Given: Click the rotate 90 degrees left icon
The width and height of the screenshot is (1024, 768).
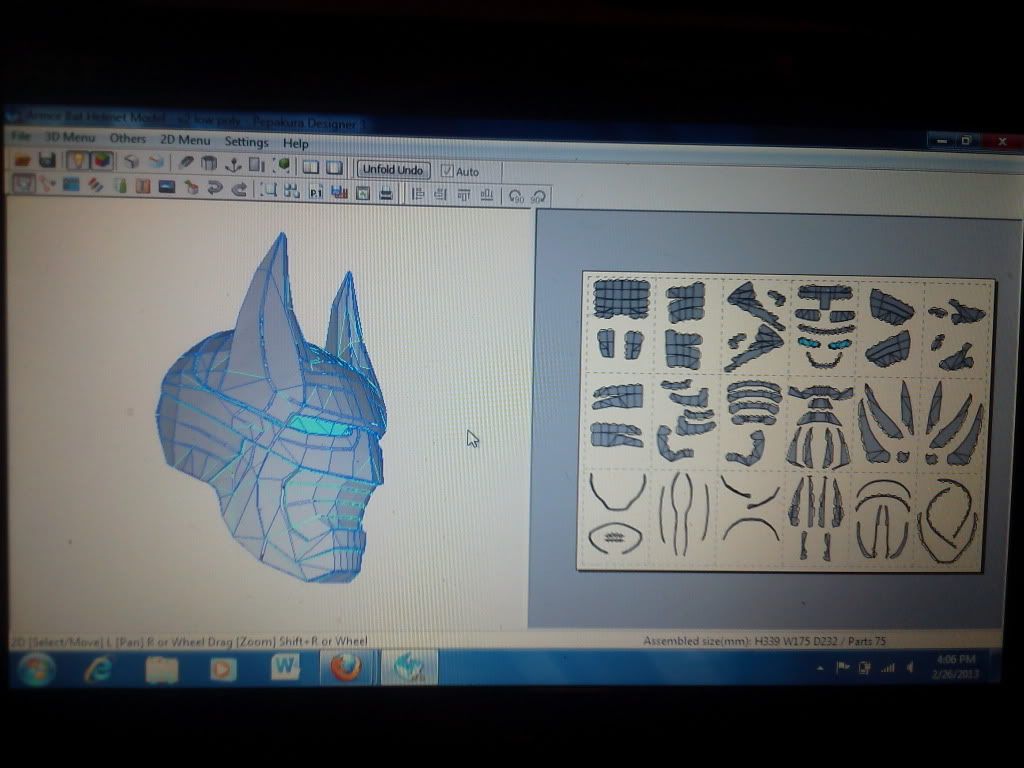Looking at the screenshot, I should (516, 197).
